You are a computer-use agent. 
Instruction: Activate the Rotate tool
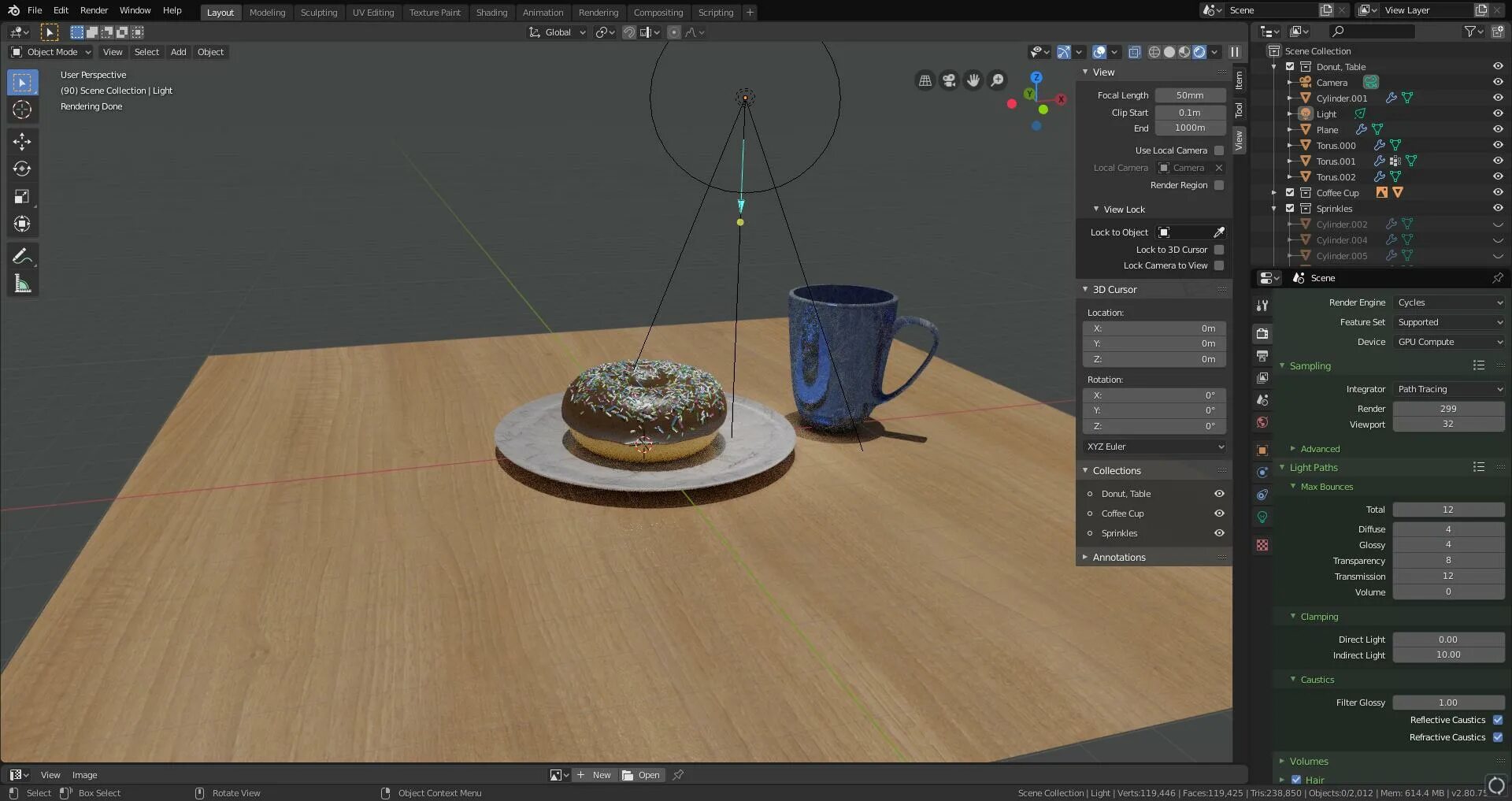point(22,169)
